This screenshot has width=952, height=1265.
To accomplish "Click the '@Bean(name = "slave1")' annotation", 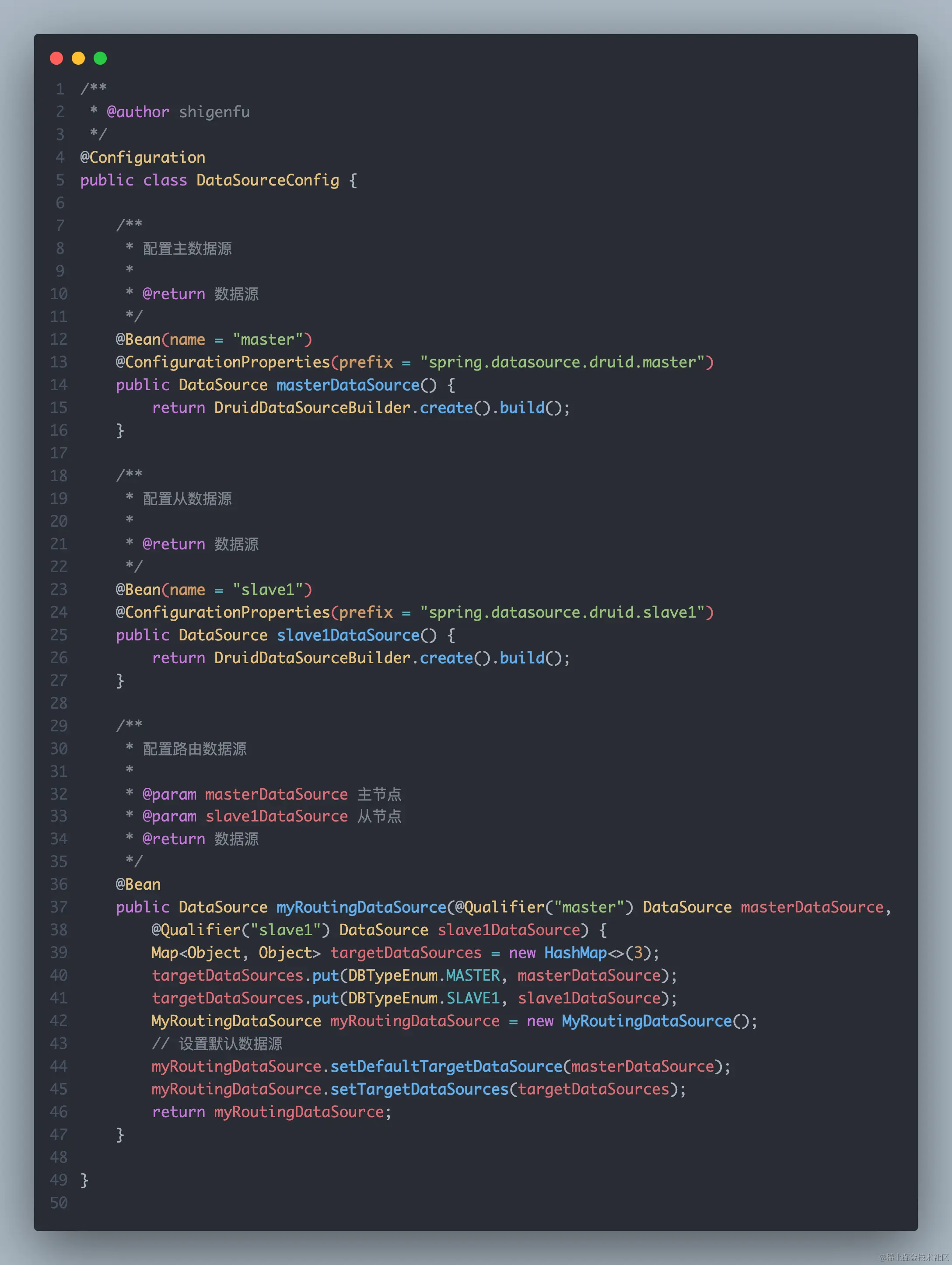I will click(x=214, y=590).
